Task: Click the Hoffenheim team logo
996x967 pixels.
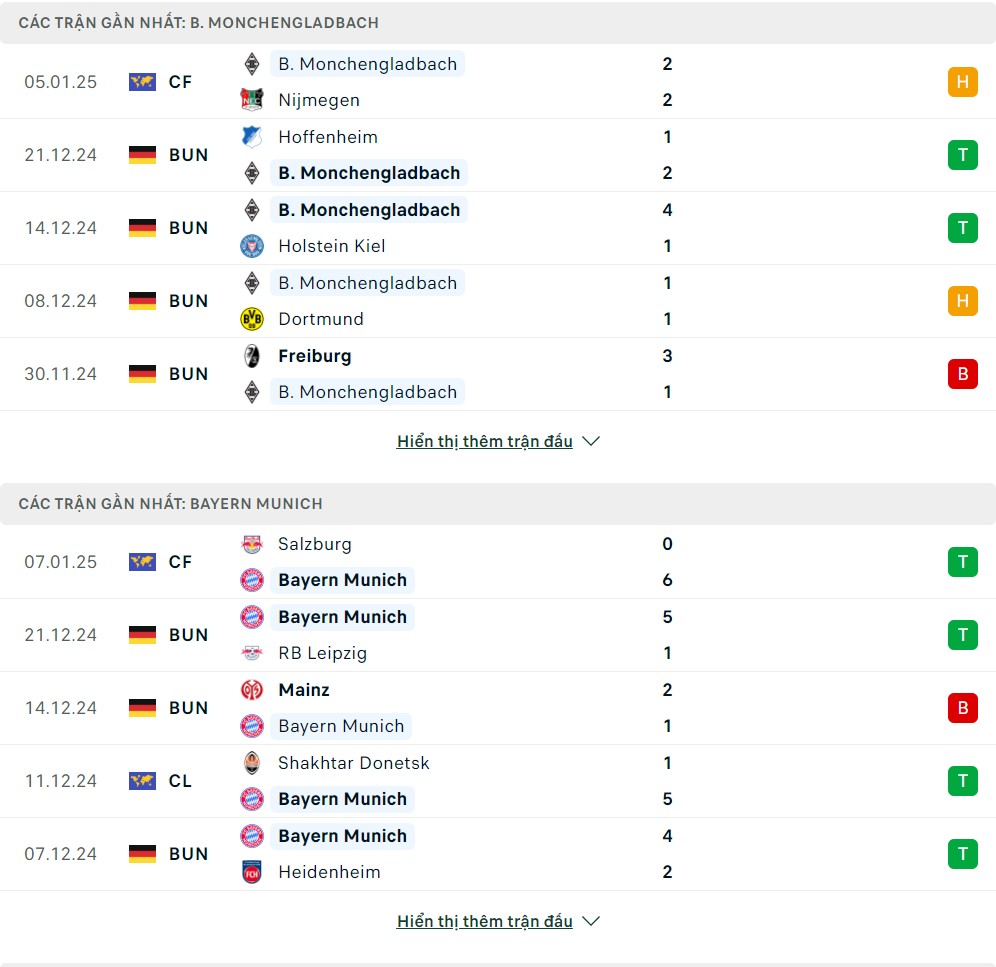Action: pyautogui.click(x=252, y=137)
